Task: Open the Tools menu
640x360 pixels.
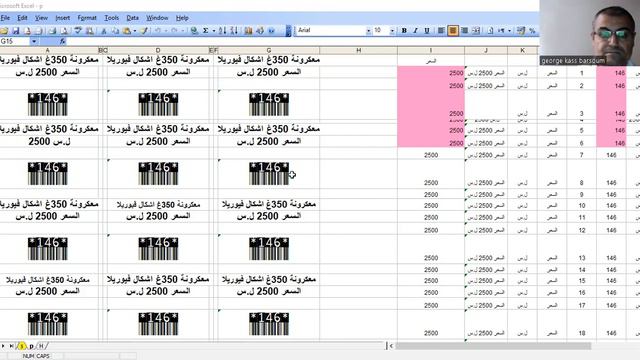Action: point(111,18)
